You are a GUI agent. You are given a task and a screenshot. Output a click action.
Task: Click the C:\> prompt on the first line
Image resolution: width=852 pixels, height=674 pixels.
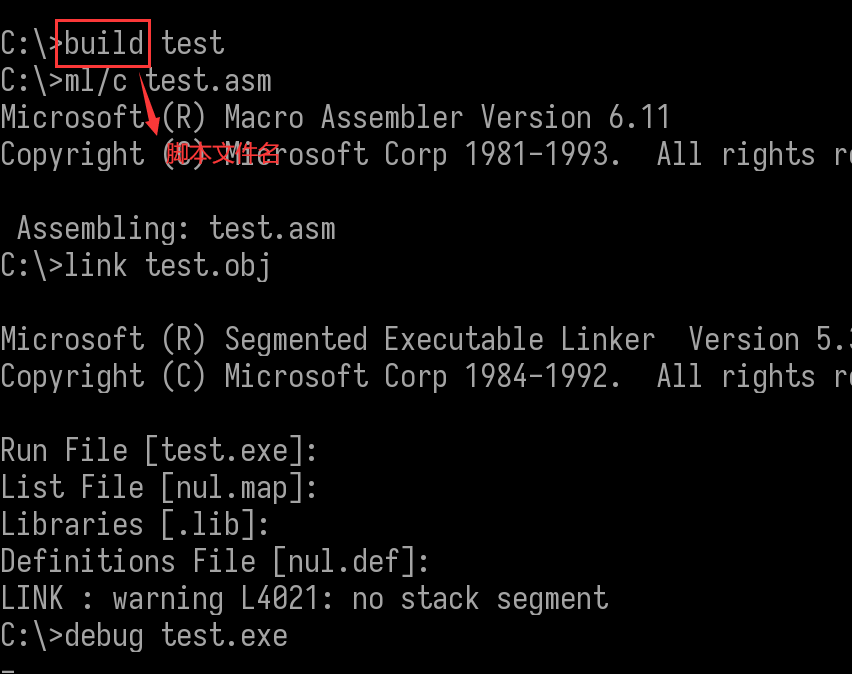click(x=32, y=44)
